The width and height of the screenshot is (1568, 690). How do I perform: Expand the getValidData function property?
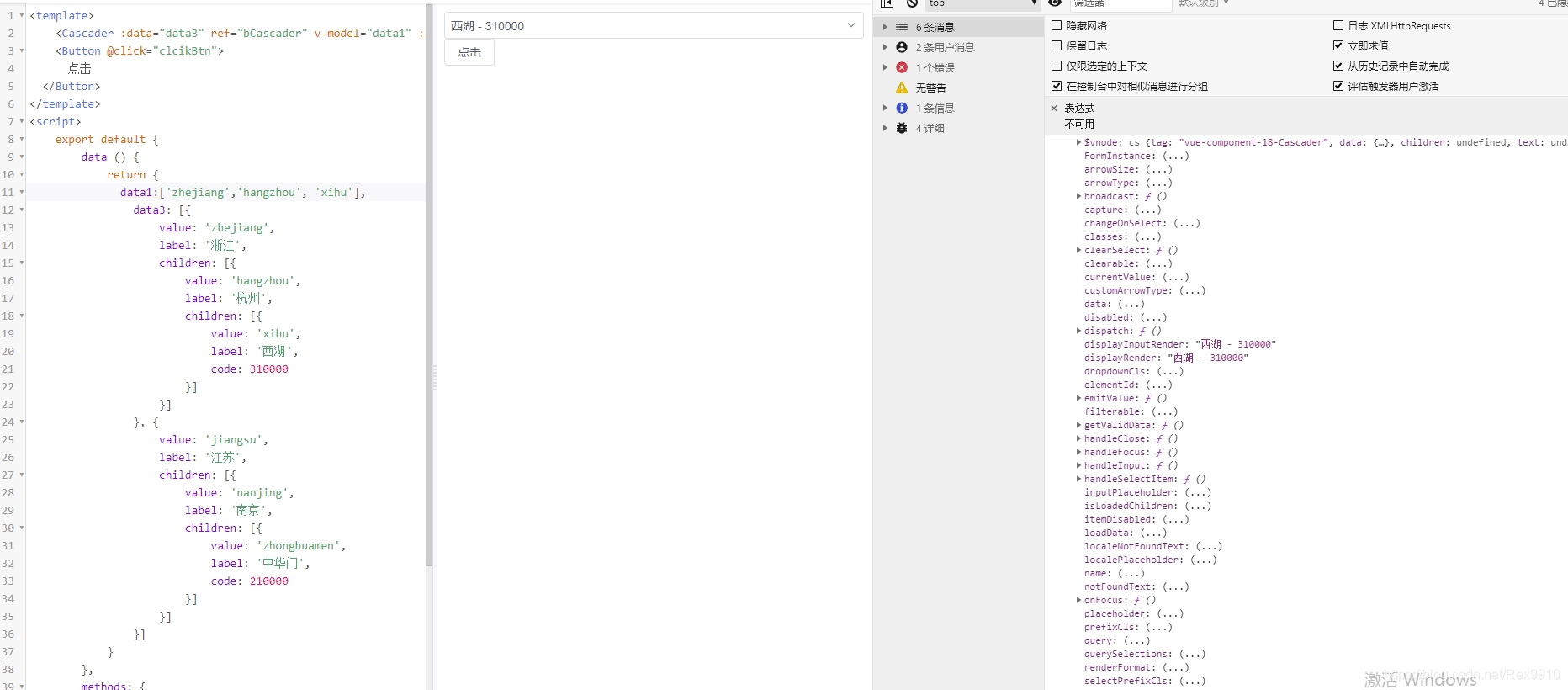pos(1078,425)
